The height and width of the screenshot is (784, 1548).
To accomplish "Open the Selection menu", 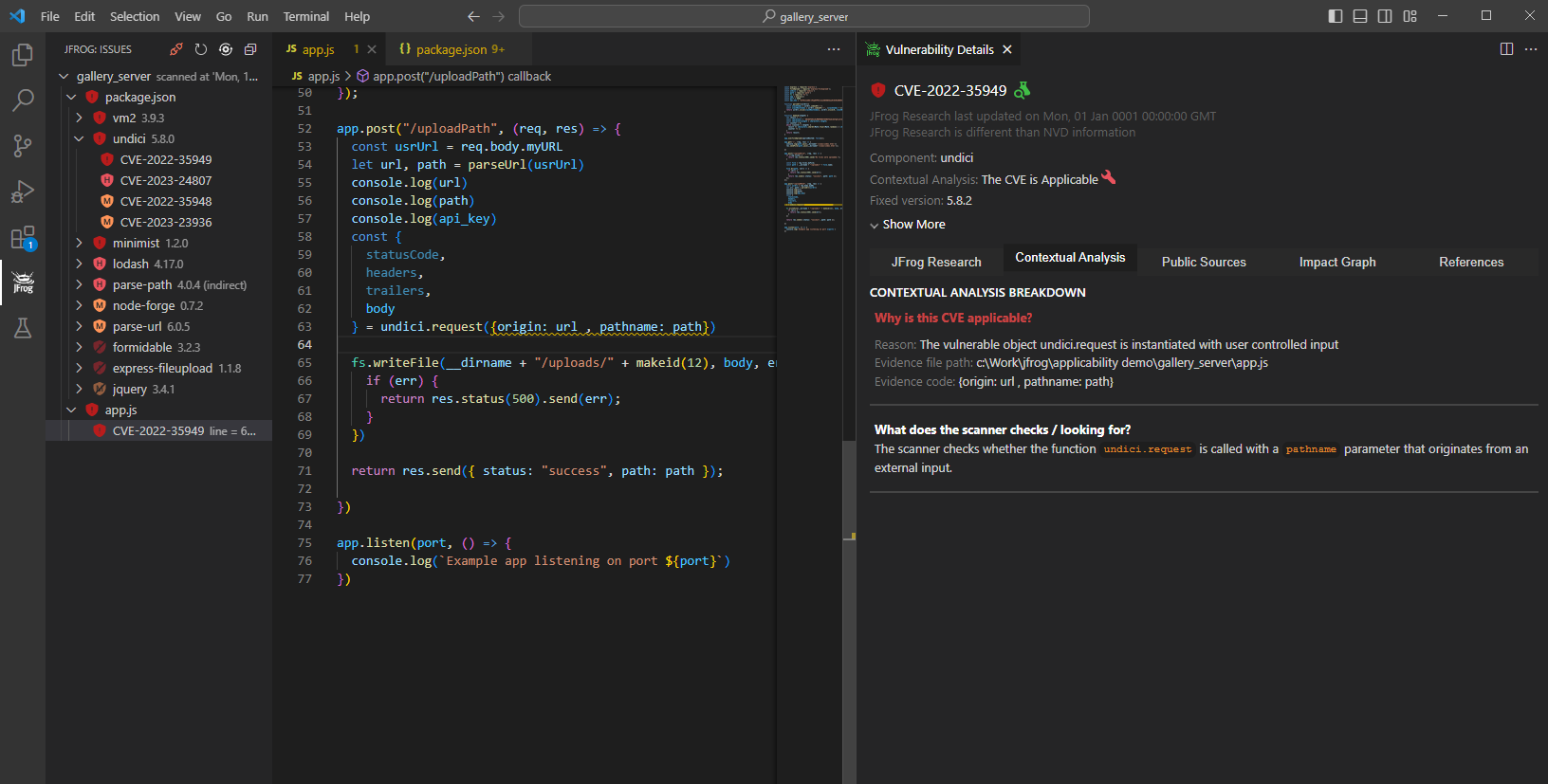I will [135, 16].
